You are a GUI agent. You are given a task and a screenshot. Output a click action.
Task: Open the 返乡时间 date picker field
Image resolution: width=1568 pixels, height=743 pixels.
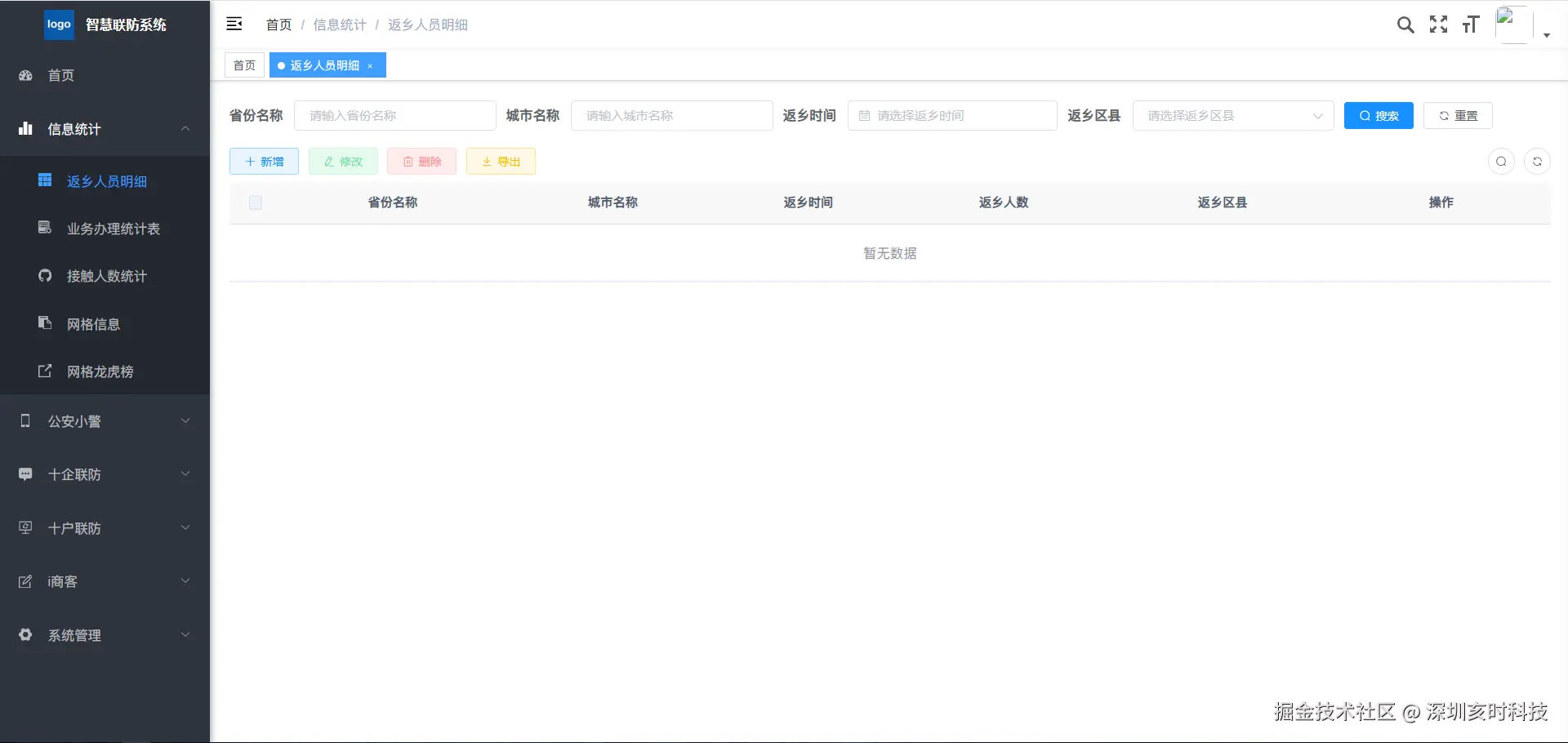click(x=952, y=116)
